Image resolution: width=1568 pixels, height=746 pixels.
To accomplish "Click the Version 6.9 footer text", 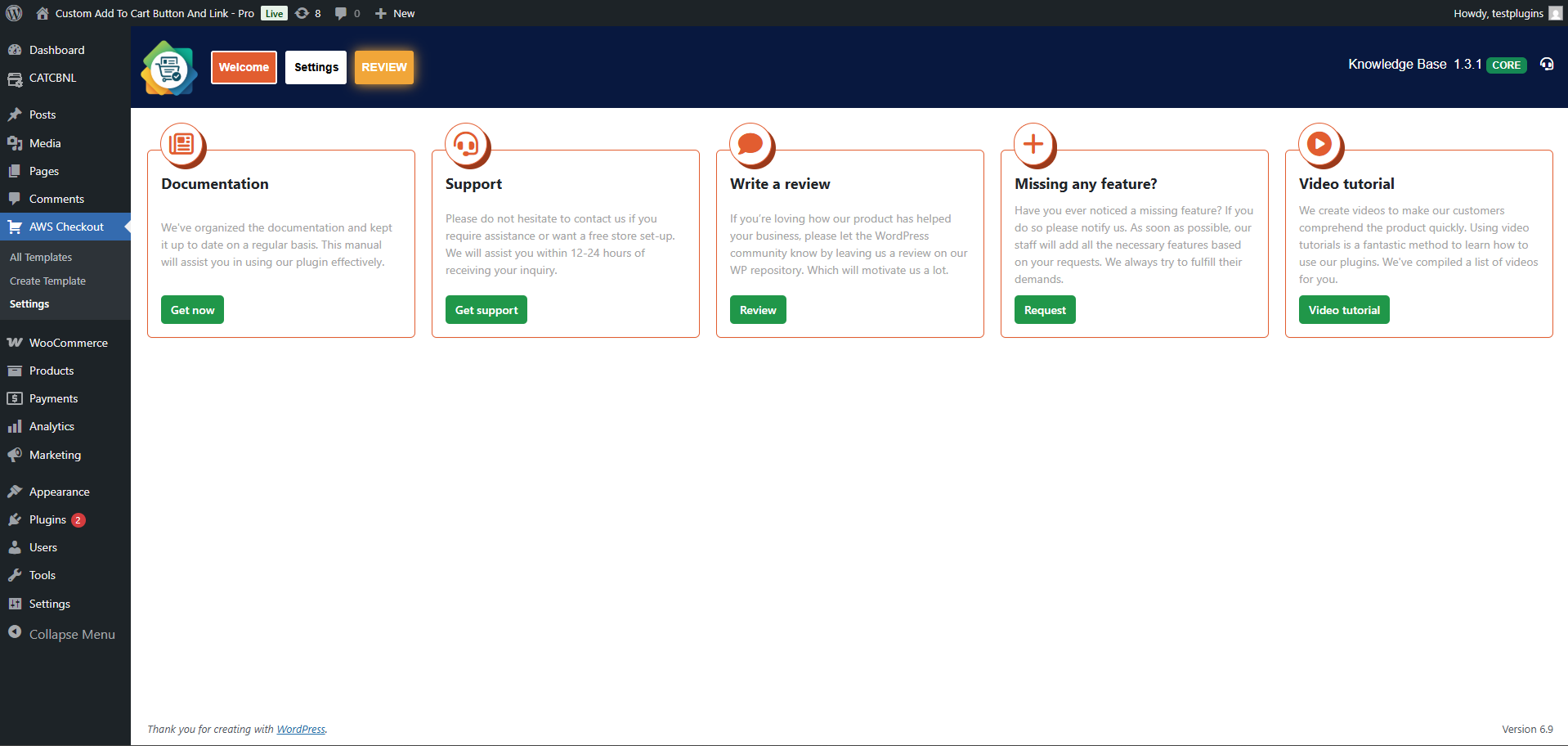I will (x=1527, y=729).
